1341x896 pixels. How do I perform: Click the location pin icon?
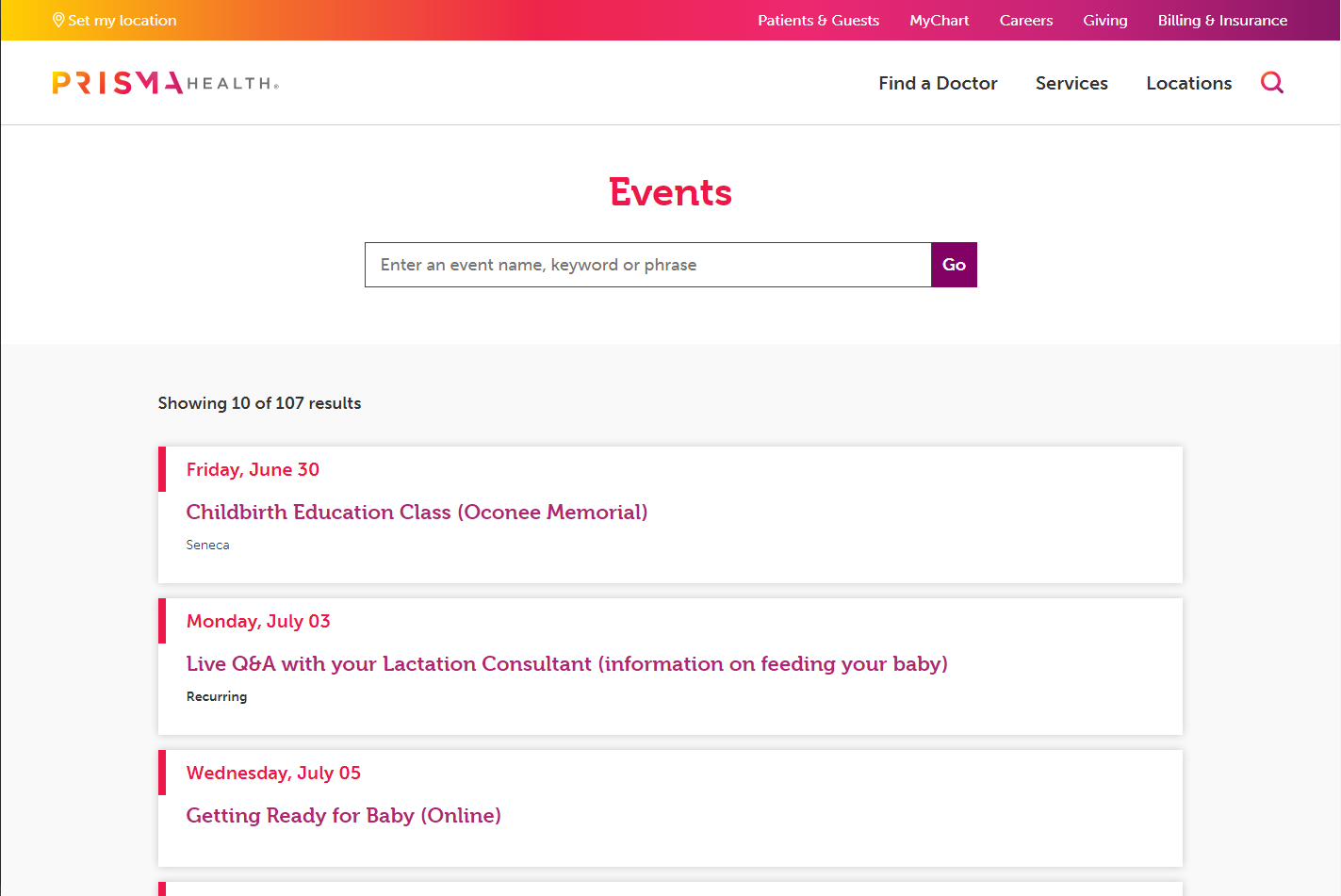[x=58, y=20]
